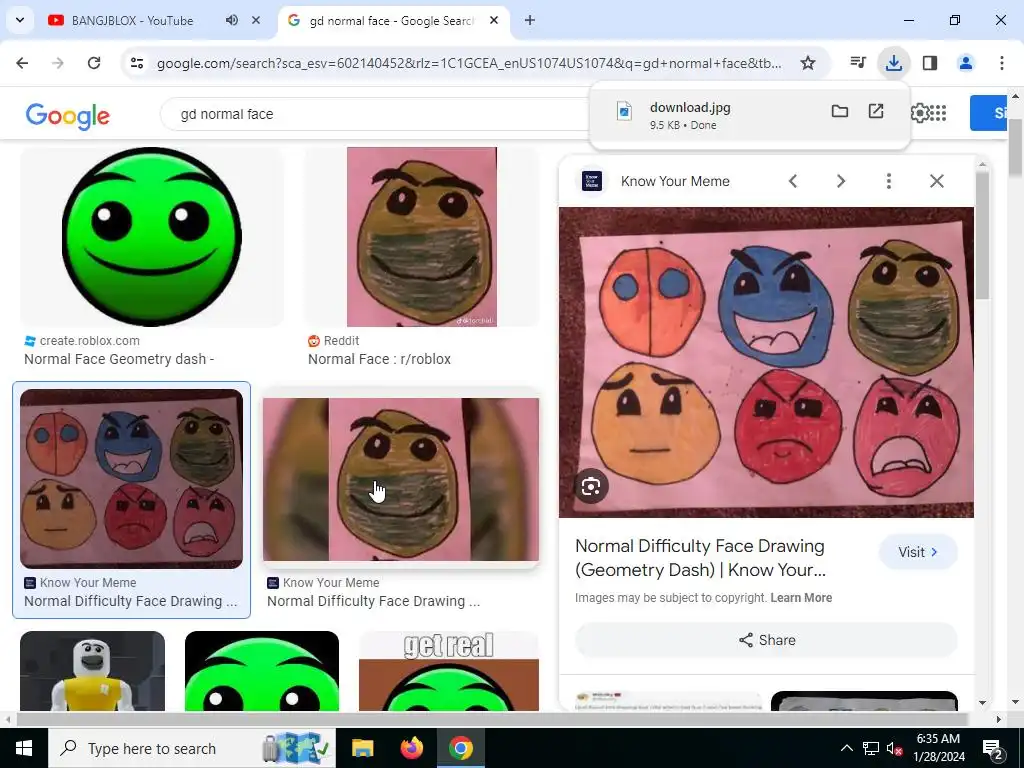Launch Firefox from the taskbar
1024x768 pixels.
pyautogui.click(x=411, y=748)
